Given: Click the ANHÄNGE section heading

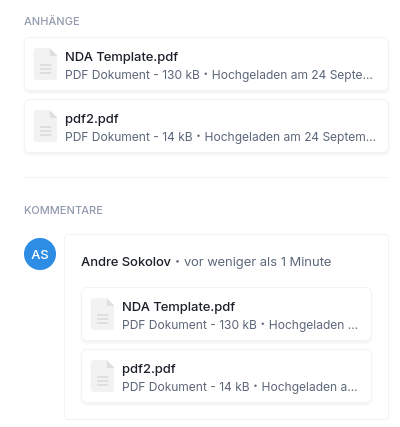Looking at the screenshot, I should (52, 21).
